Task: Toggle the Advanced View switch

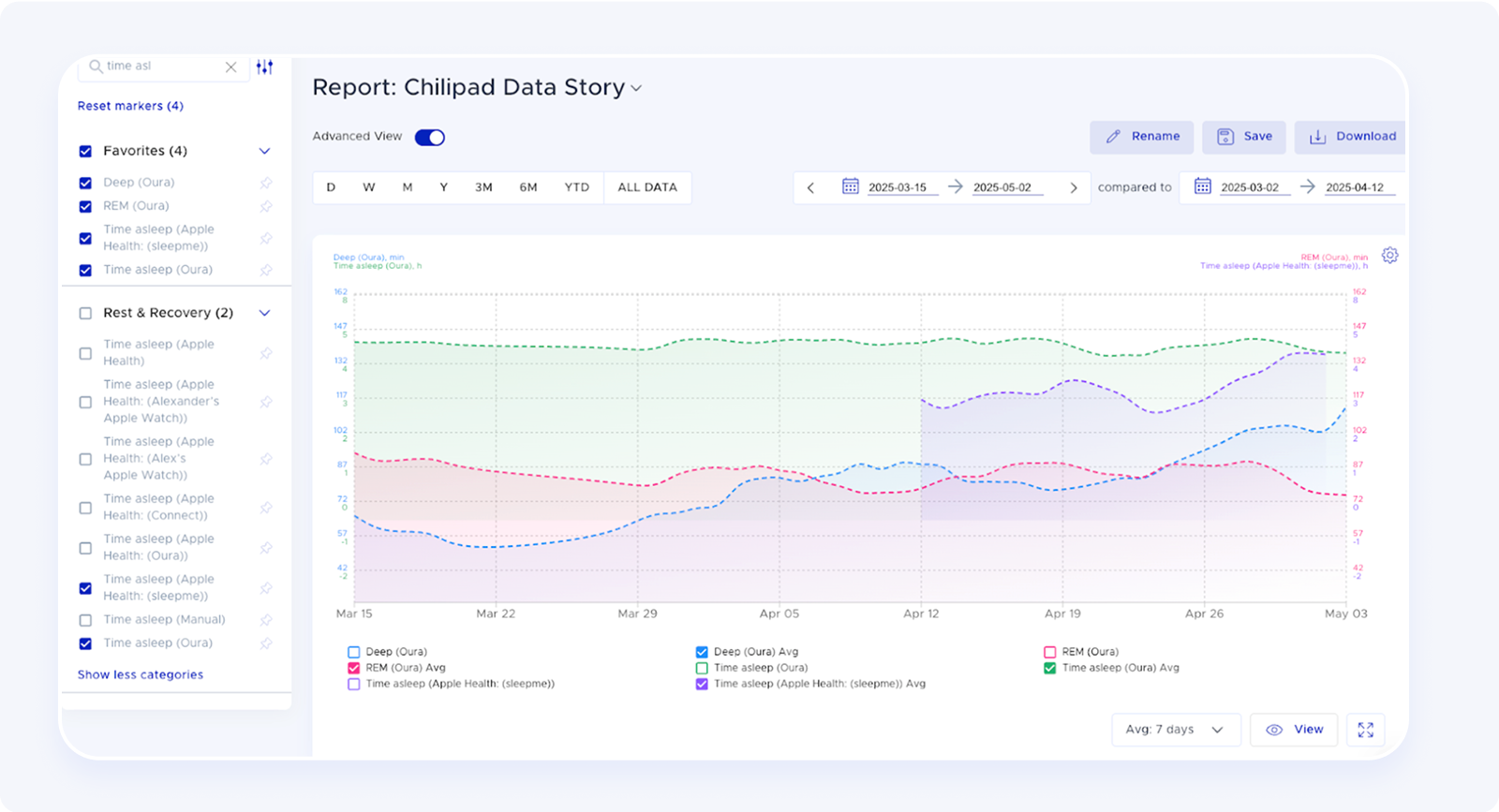Action: click(x=430, y=137)
